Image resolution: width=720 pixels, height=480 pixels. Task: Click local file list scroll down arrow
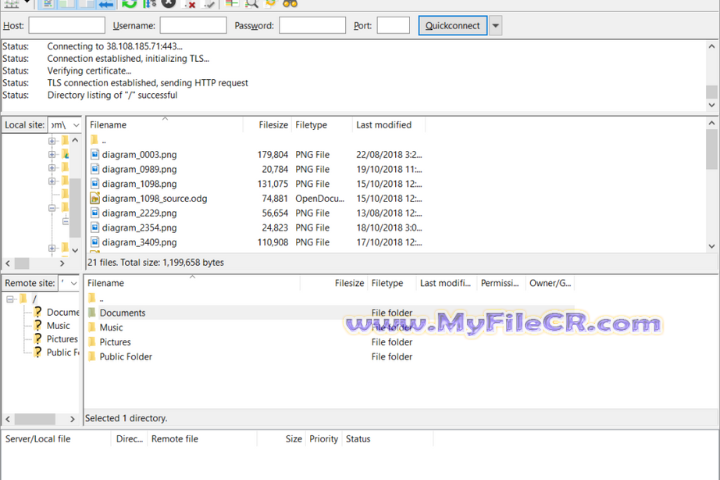(x=712, y=246)
